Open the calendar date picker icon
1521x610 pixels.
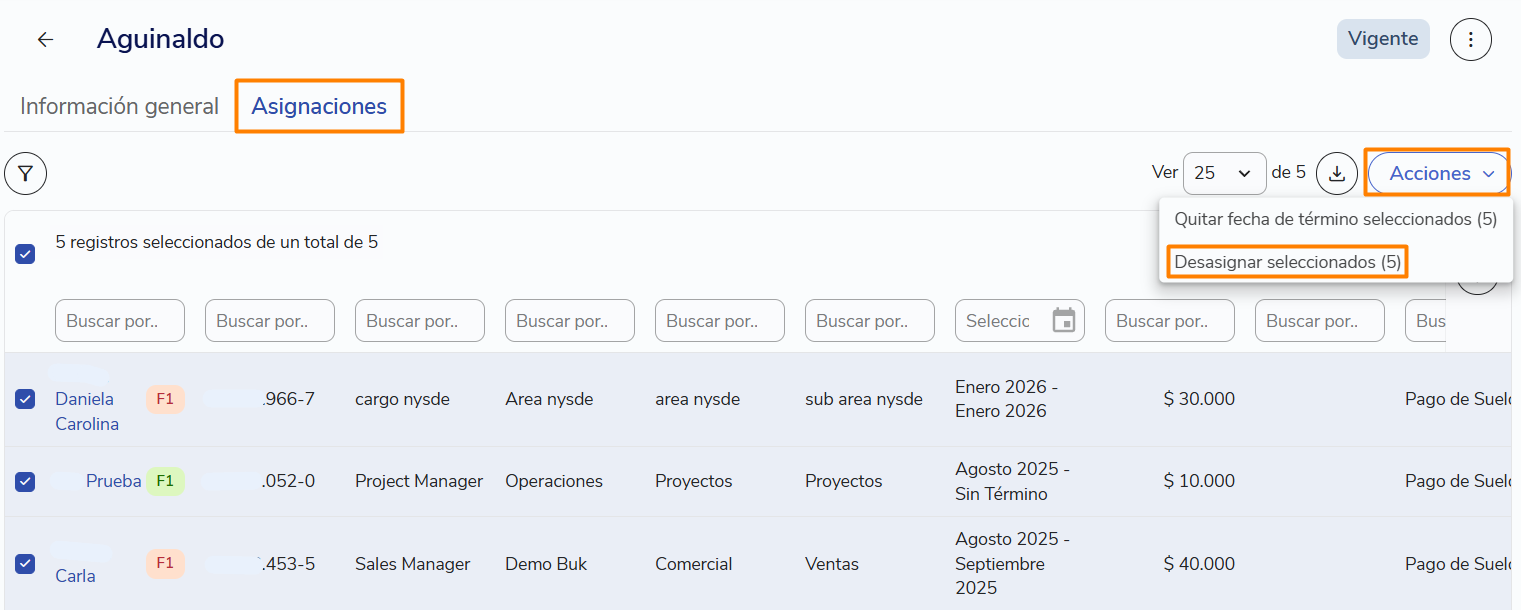point(1064,321)
